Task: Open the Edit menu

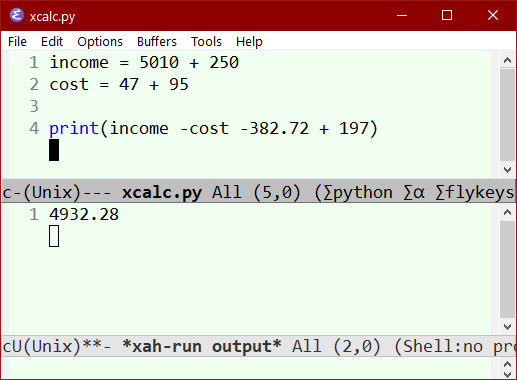Action: [x=52, y=42]
